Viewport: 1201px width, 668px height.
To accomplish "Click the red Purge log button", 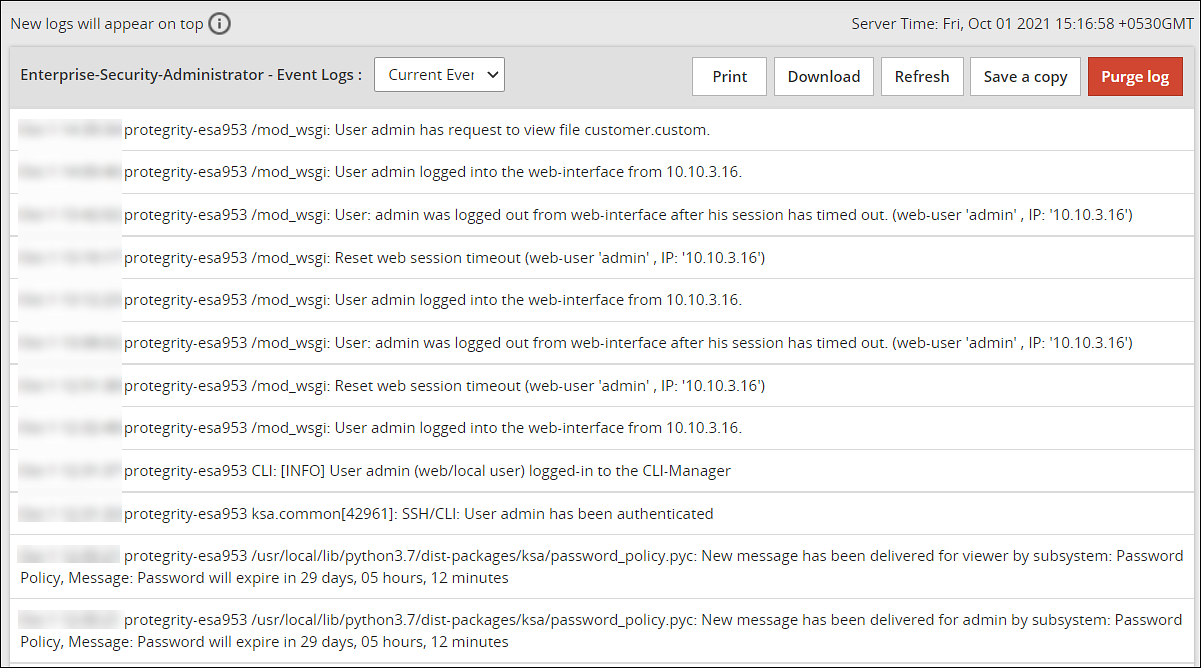I will tap(1135, 76).
